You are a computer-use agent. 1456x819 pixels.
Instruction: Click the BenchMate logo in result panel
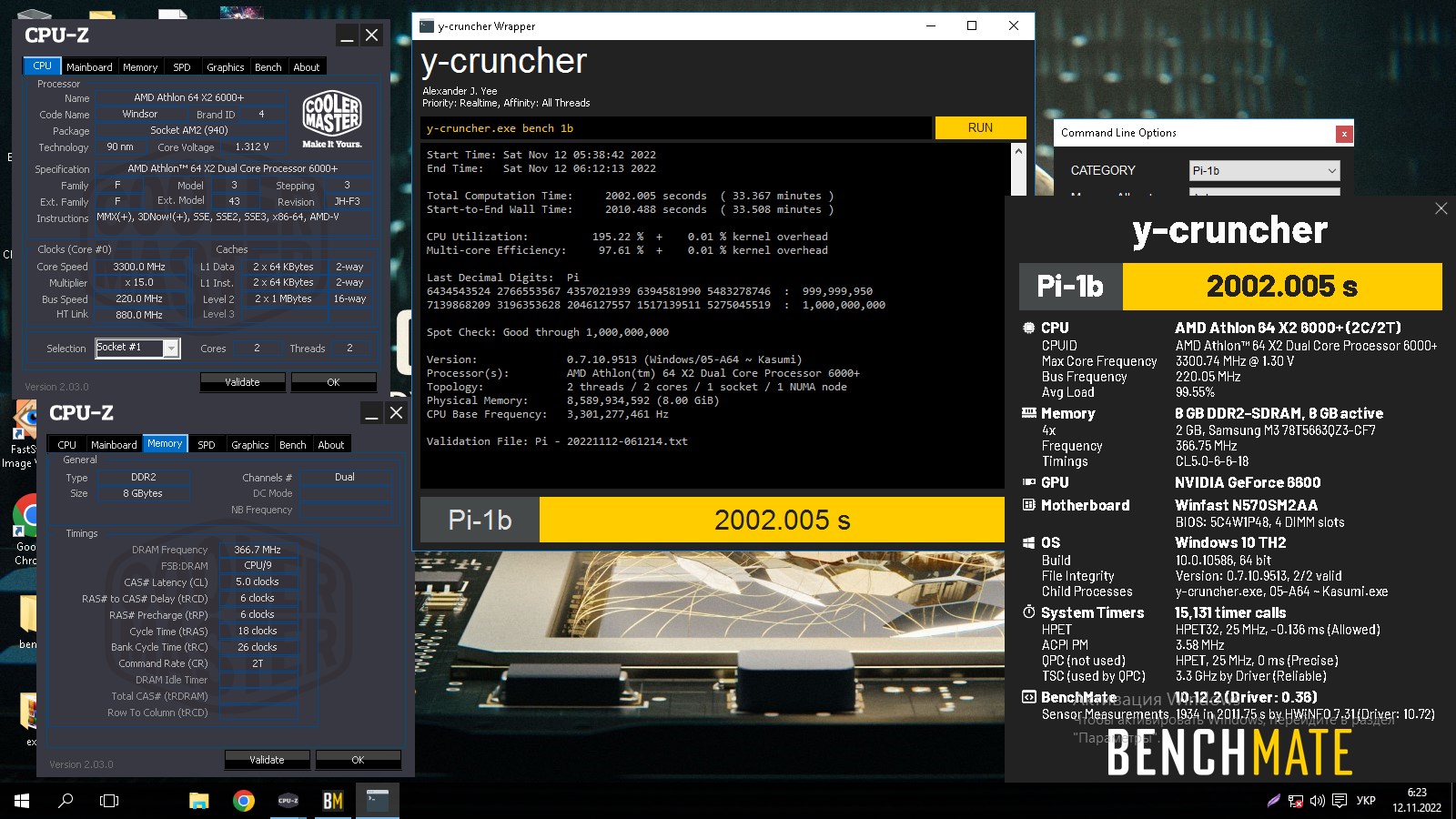coord(1229,752)
